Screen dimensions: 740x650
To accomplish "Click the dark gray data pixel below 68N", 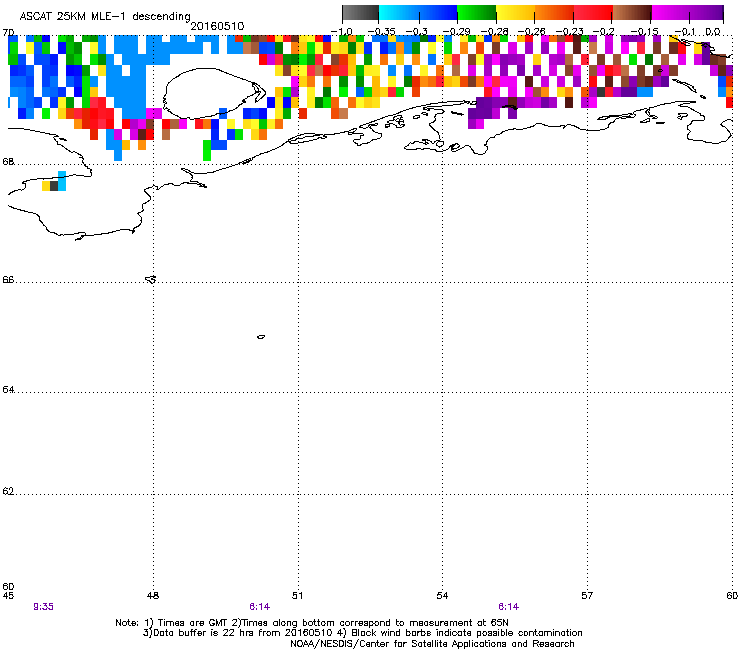I will 54,186.
